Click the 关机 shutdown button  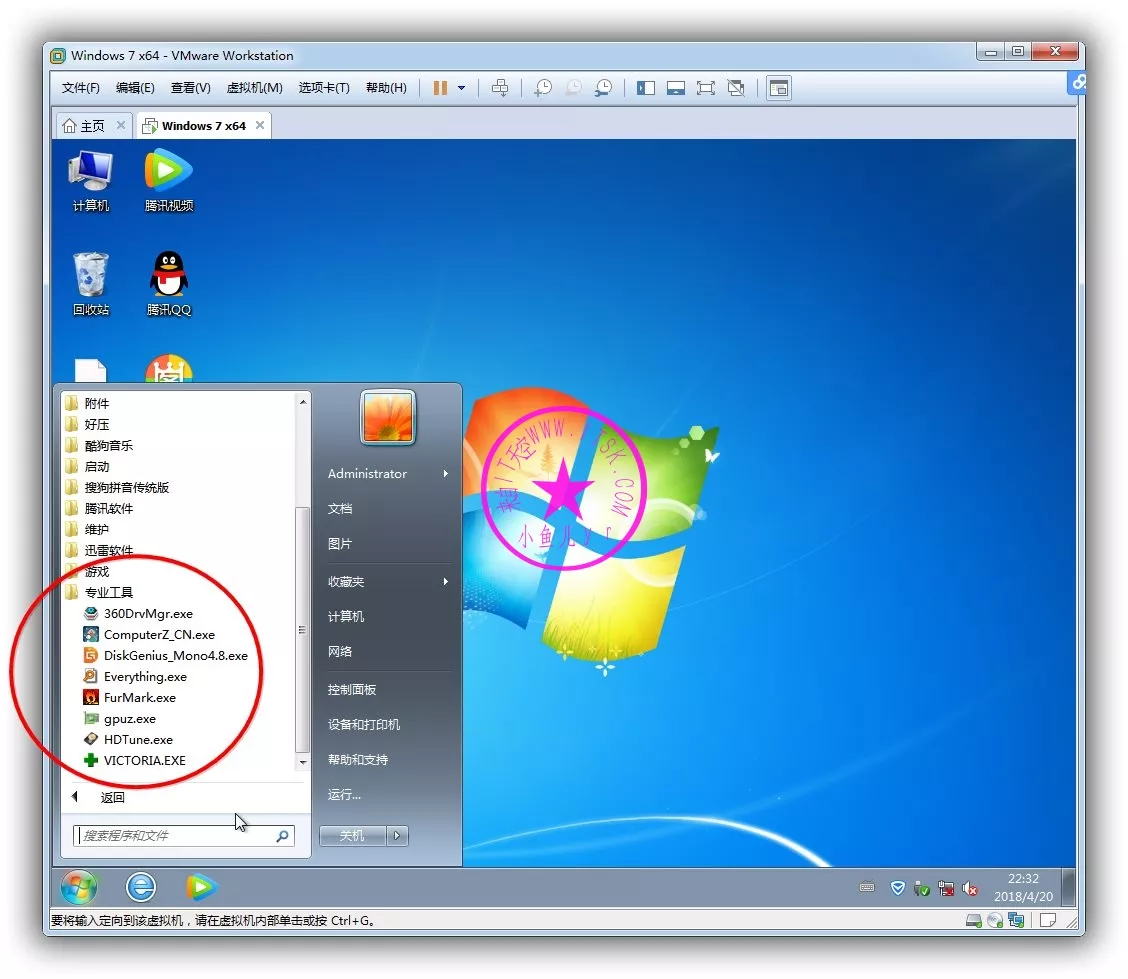click(x=352, y=836)
